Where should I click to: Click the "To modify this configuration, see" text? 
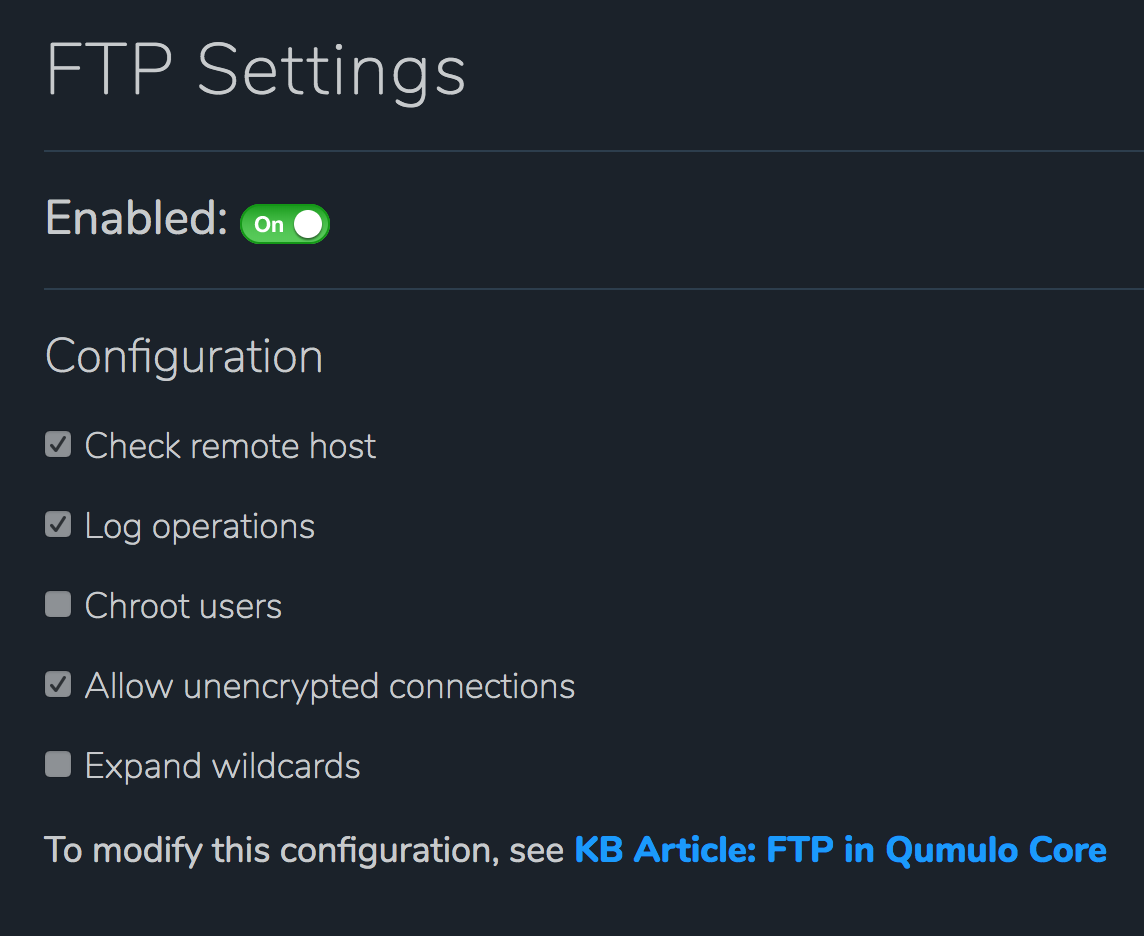305,850
